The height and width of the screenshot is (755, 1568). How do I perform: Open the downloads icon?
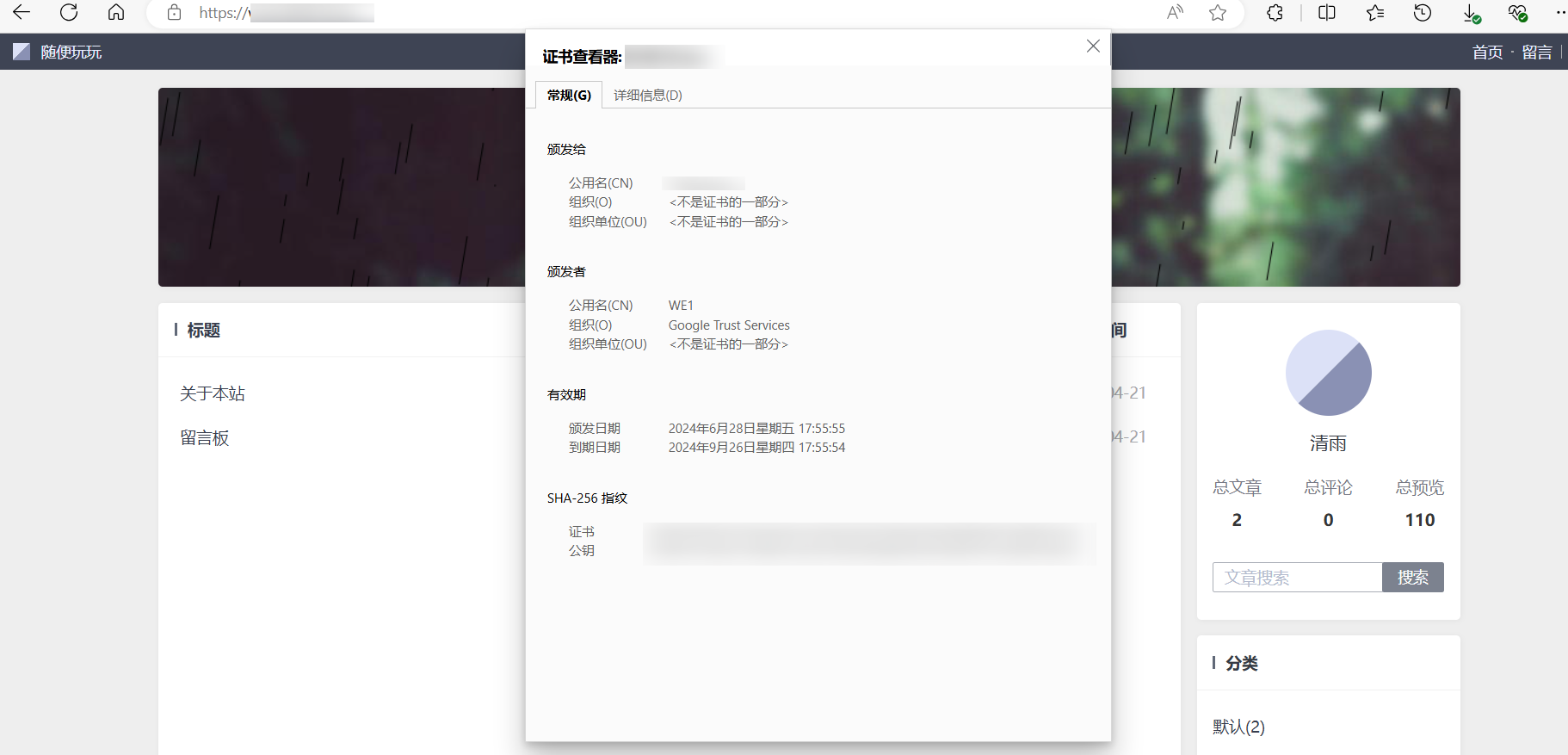[x=1471, y=13]
